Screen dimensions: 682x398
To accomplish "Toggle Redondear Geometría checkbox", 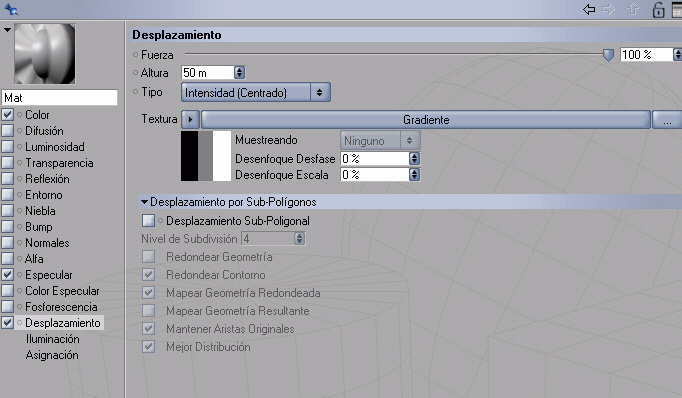I will click(x=148, y=257).
